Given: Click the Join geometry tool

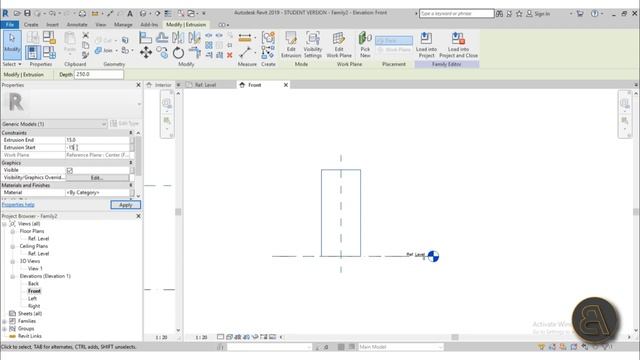Looking at the screenshot, I should pos(104,51).
